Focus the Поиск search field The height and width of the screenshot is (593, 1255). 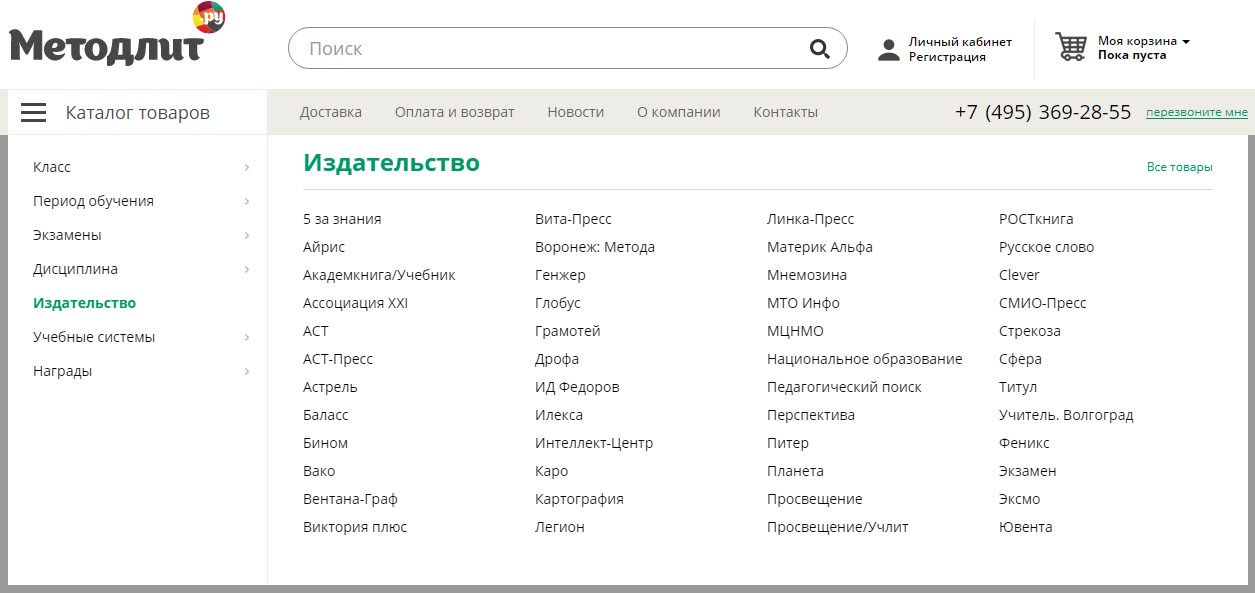[568, 48]
